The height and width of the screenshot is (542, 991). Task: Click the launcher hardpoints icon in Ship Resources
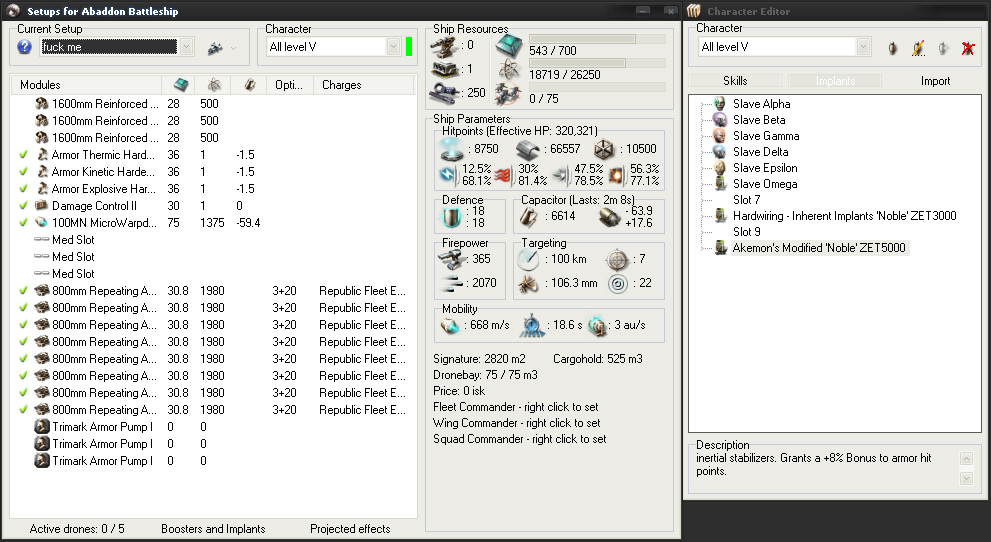[445, 69]
